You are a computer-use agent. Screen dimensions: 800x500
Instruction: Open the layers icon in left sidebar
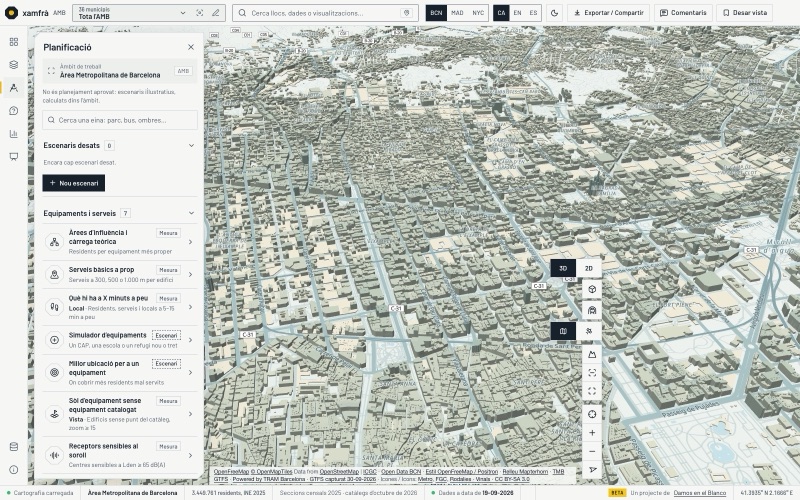tap(14, 65)
